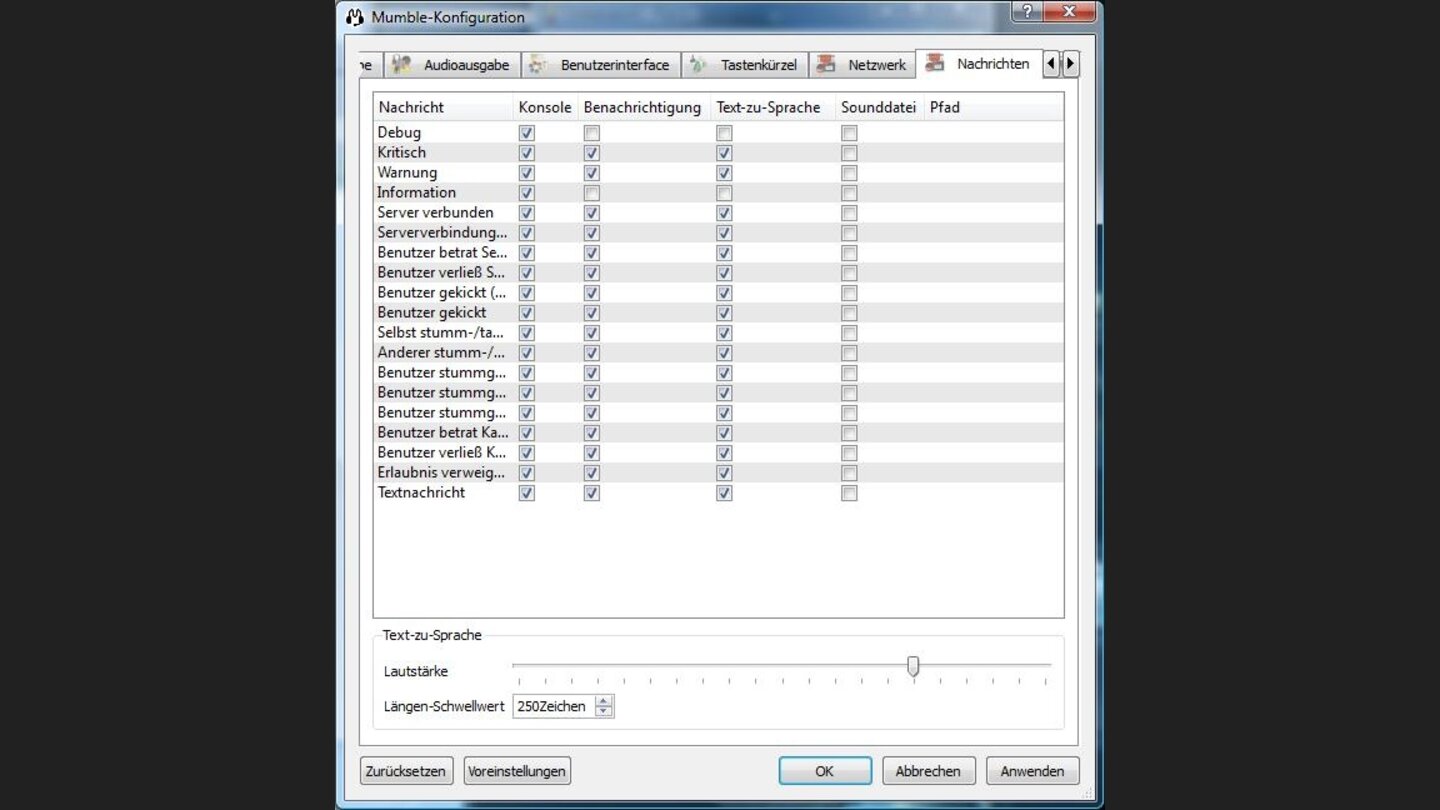The height and width of the screenshot is (810, 1440).
Task: Confirm with the OK button
Action: click(x=825, y=771)
